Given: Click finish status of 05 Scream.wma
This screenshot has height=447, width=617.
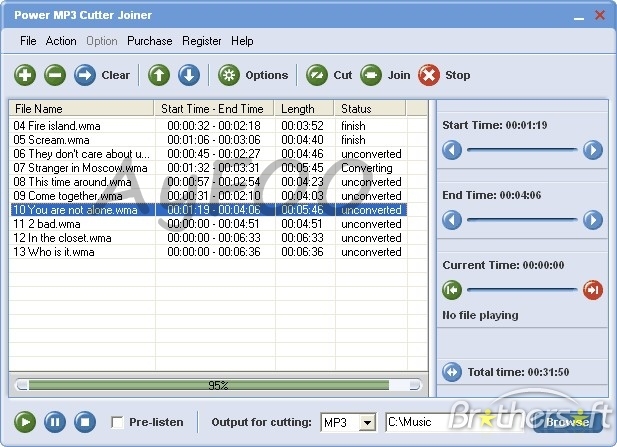Looking at the screenshot, I should 353,140.
